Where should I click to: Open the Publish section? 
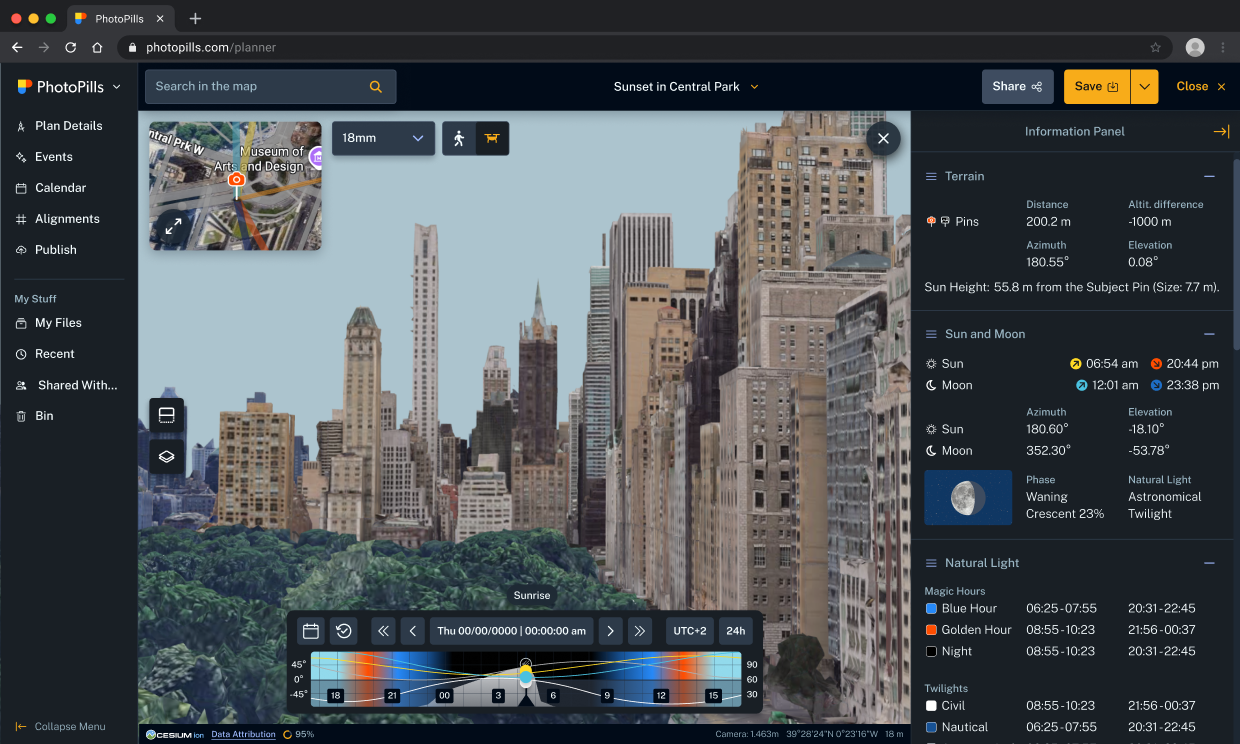(46, 250)
